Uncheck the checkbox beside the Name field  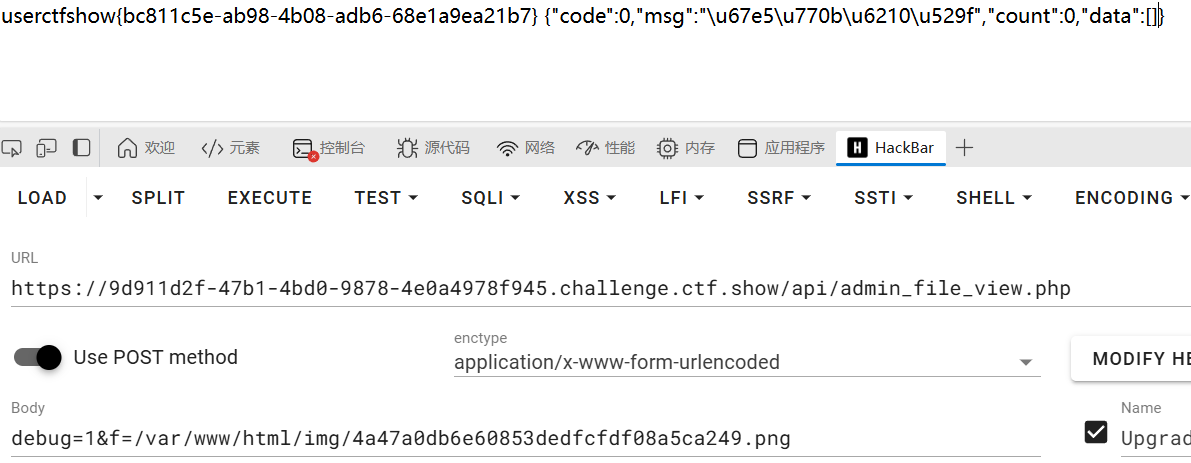click(x=1096, y=431)
